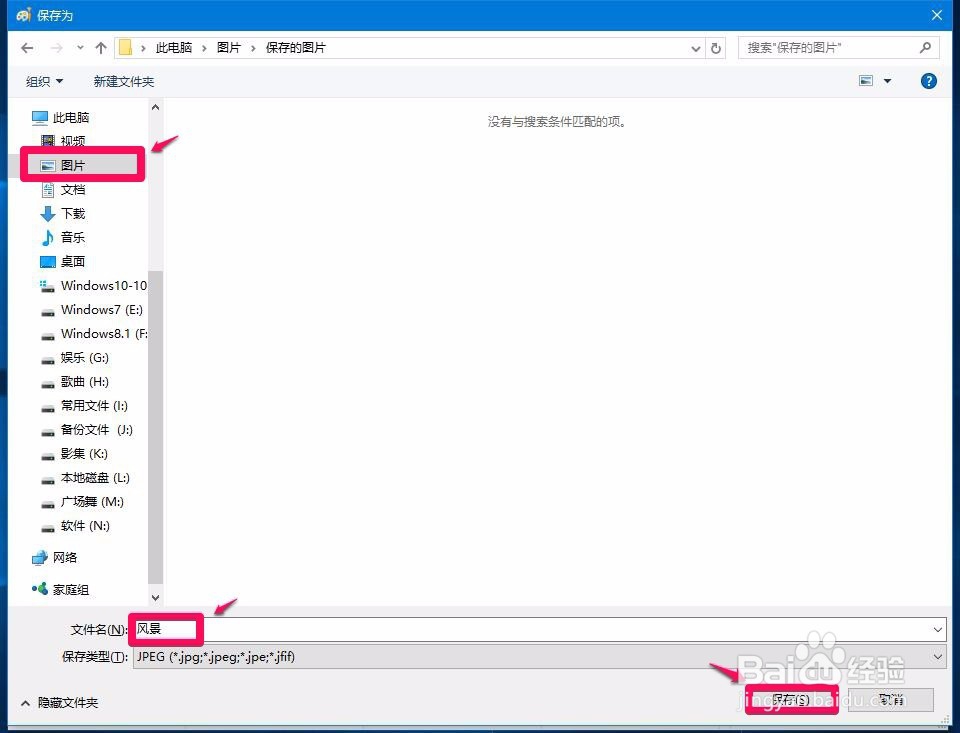Click the navigation pane scroll-up arrow
The height and width of the screenshot is (733, 960).
point(156,107)
